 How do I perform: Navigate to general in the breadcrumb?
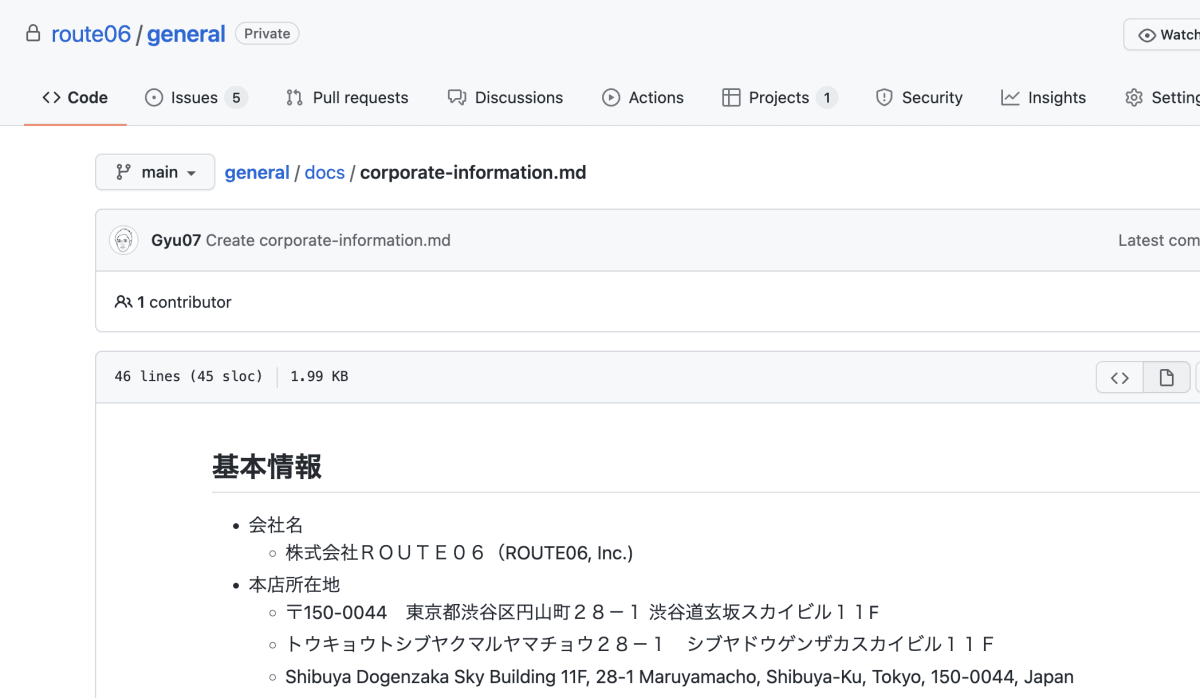pyautogui.click(x=257, y=172)
